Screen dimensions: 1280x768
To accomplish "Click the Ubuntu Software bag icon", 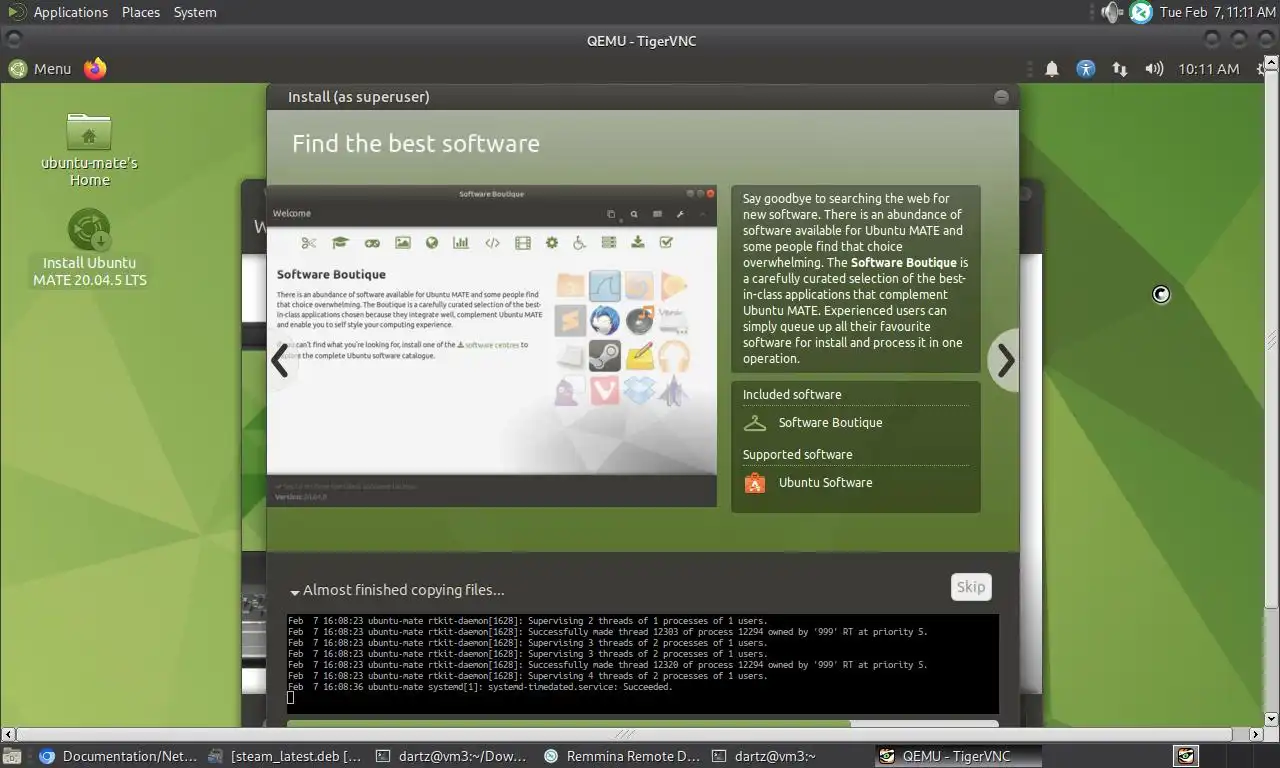I will (755, 483).
